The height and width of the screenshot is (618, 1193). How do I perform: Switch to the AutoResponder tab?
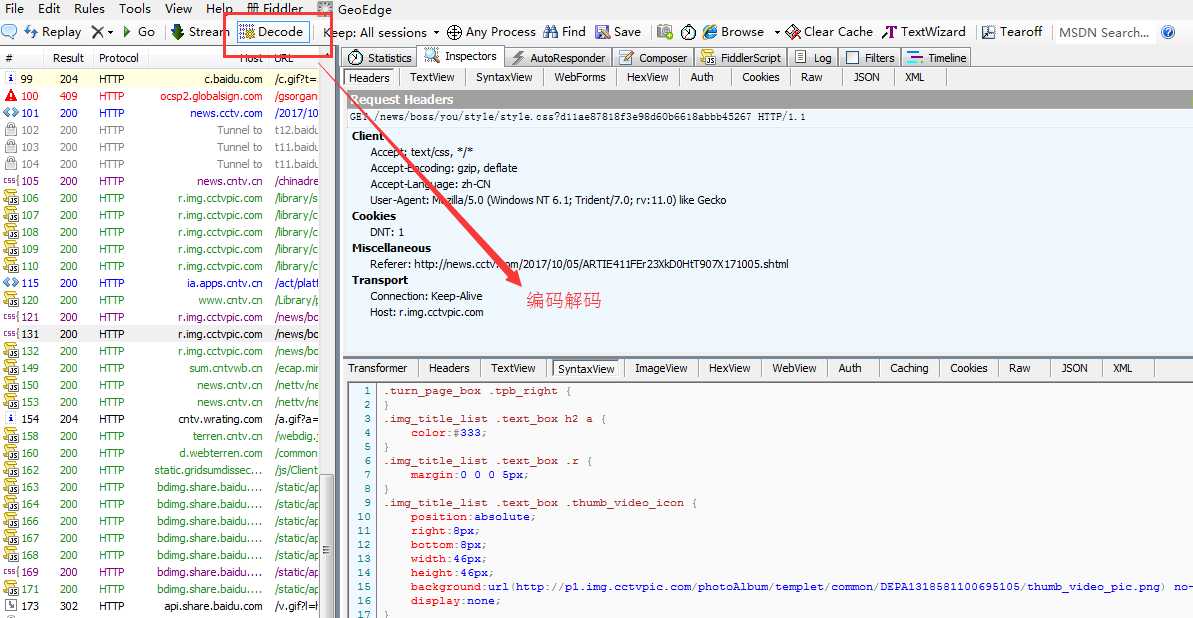(558, 58)
